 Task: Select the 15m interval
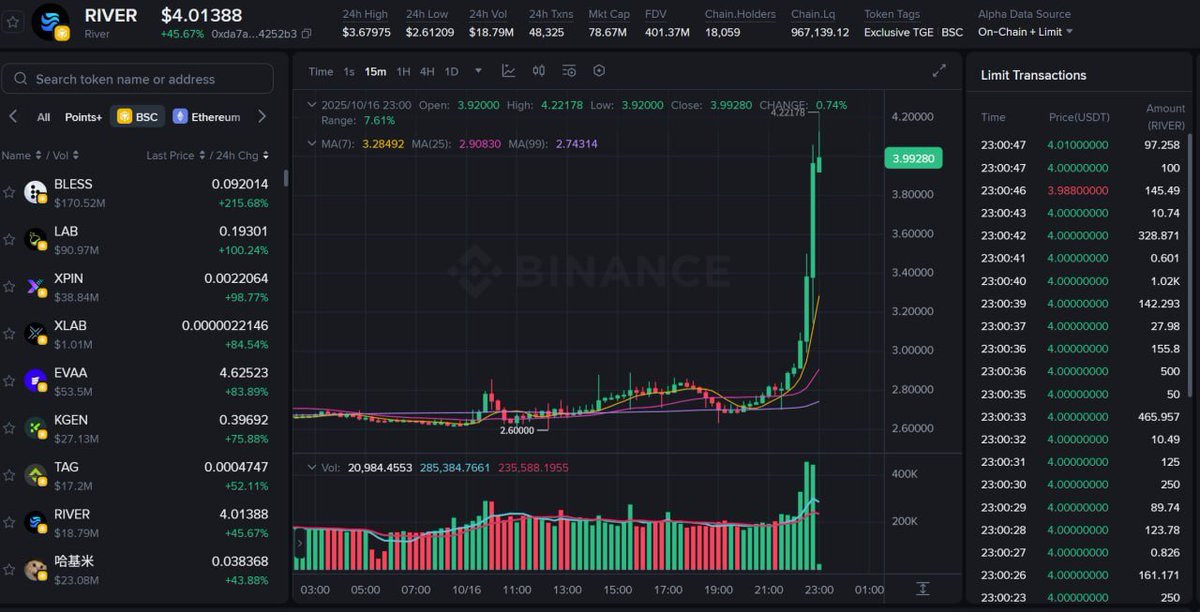375,71
